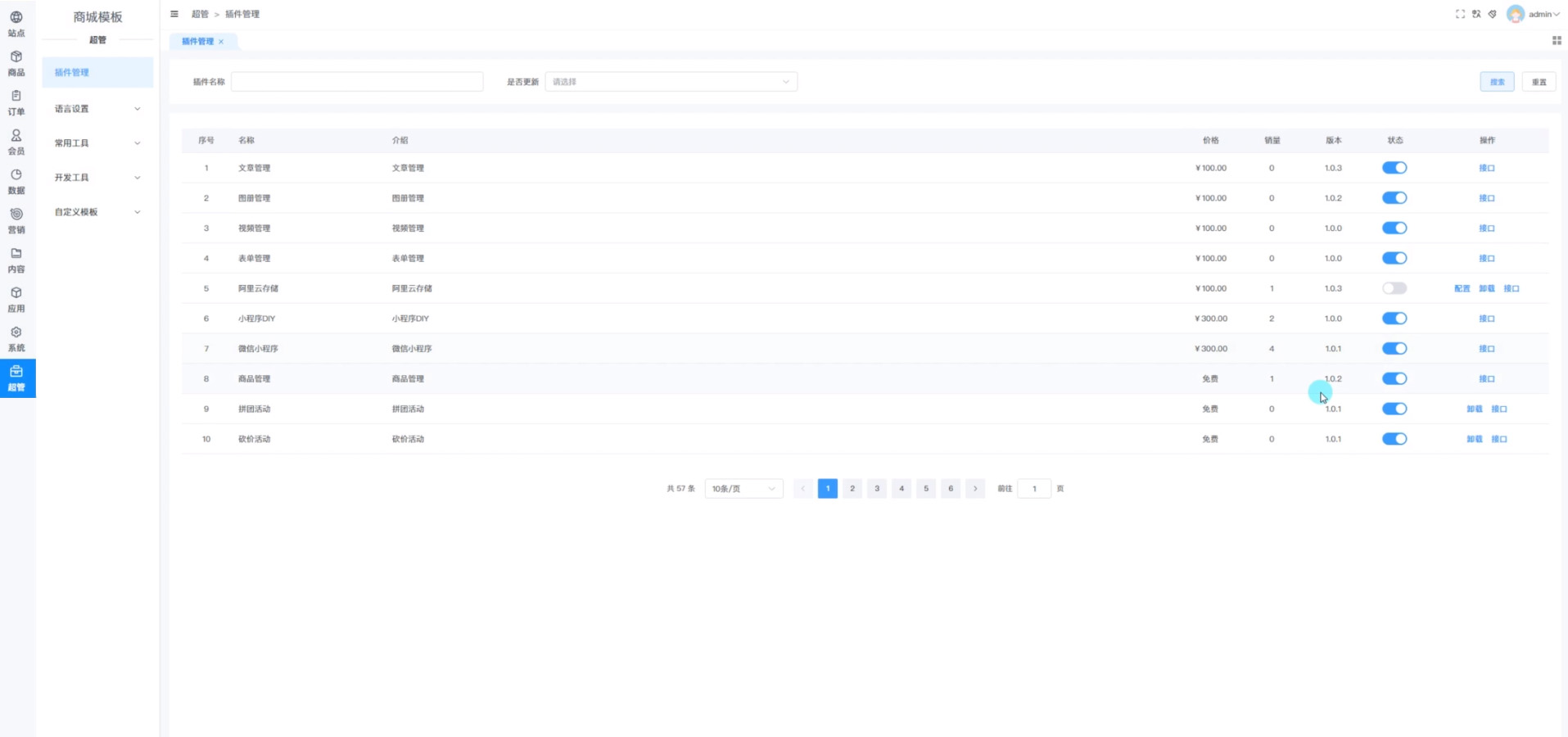The image size is (1568, 737).
Task: Toggle the 砍价活动 plugin status switch
Action: 1394,439
